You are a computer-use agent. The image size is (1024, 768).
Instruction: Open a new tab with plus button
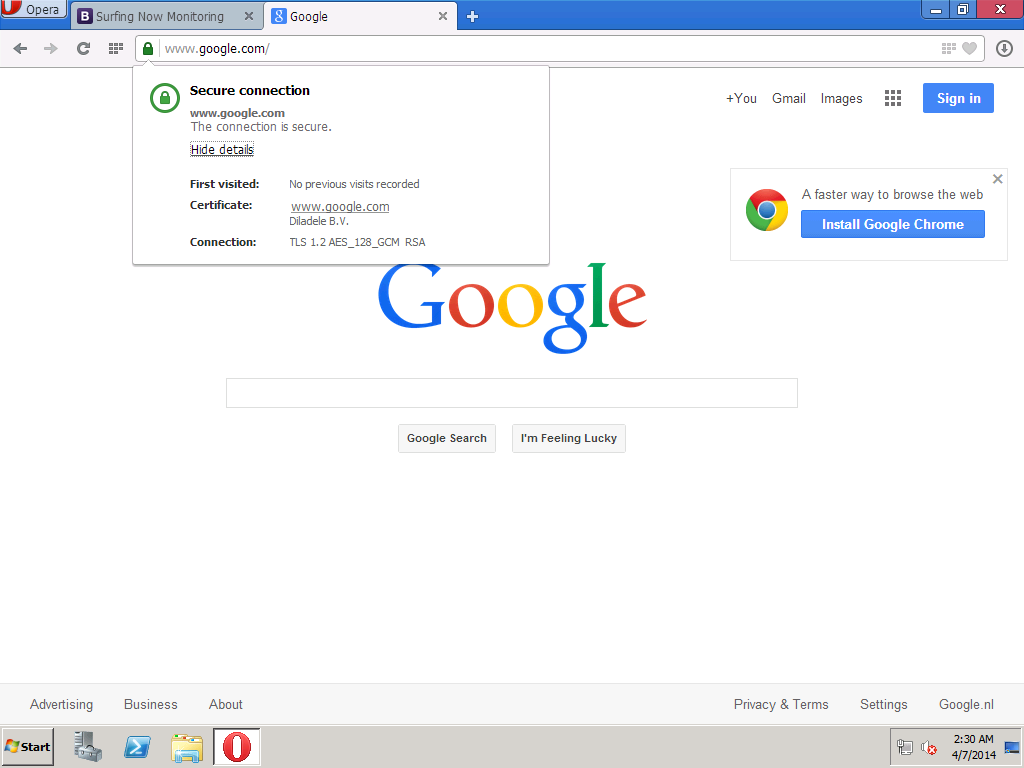(473, 16)
